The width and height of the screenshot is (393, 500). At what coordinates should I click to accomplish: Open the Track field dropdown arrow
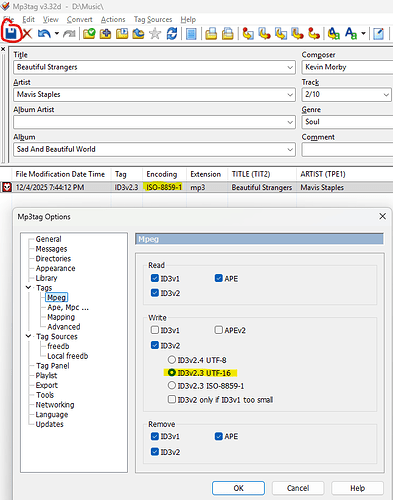386,95
